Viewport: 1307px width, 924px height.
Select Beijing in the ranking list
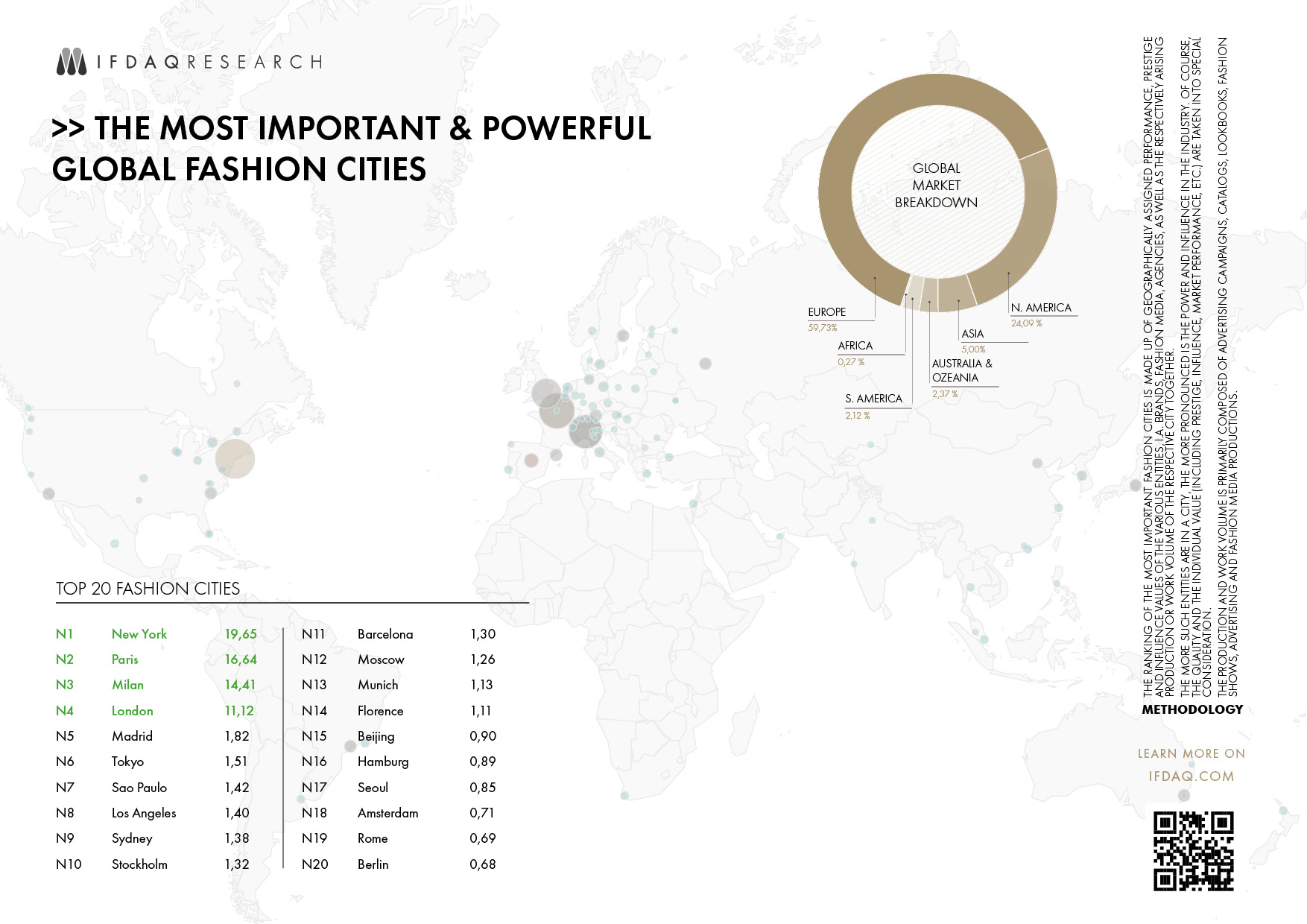(376, 736)
